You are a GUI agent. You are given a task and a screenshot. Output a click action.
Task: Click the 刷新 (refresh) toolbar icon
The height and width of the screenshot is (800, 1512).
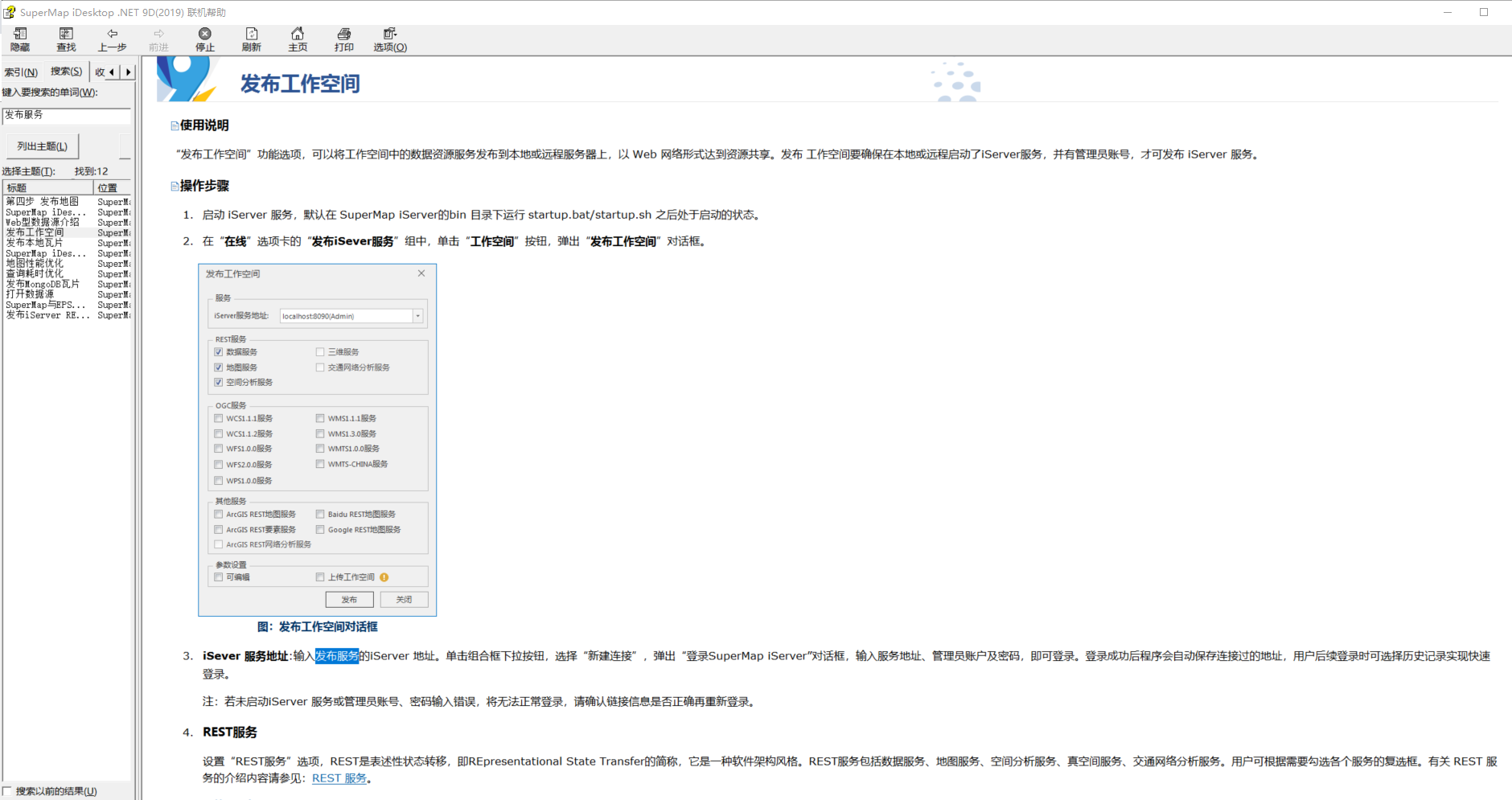point(251,34)
